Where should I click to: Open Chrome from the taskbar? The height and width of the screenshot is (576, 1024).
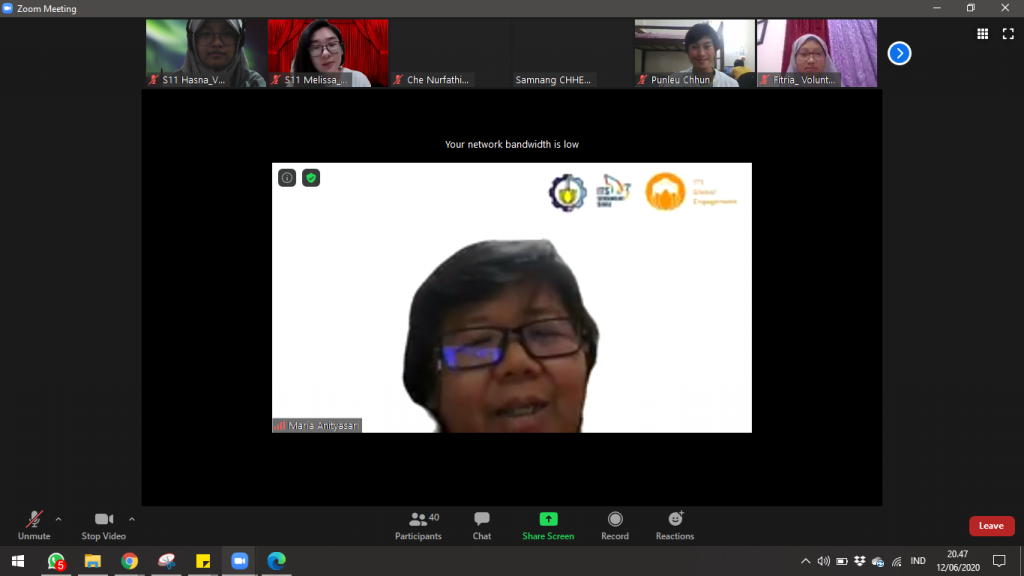point(129,561)
